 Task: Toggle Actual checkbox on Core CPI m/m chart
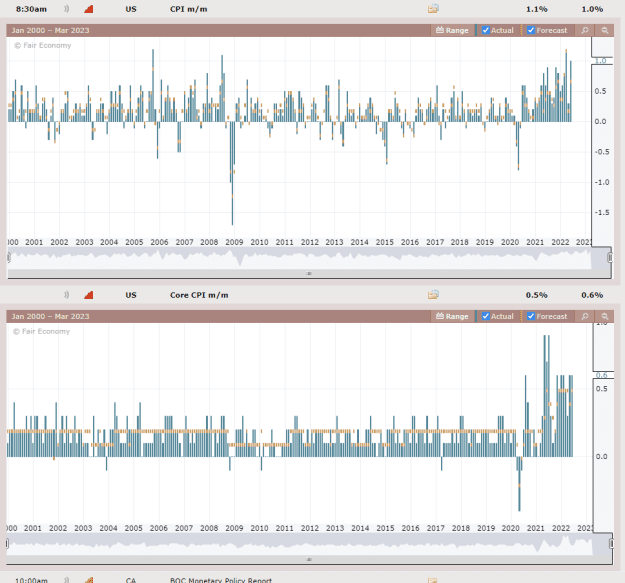click(485, 316)
